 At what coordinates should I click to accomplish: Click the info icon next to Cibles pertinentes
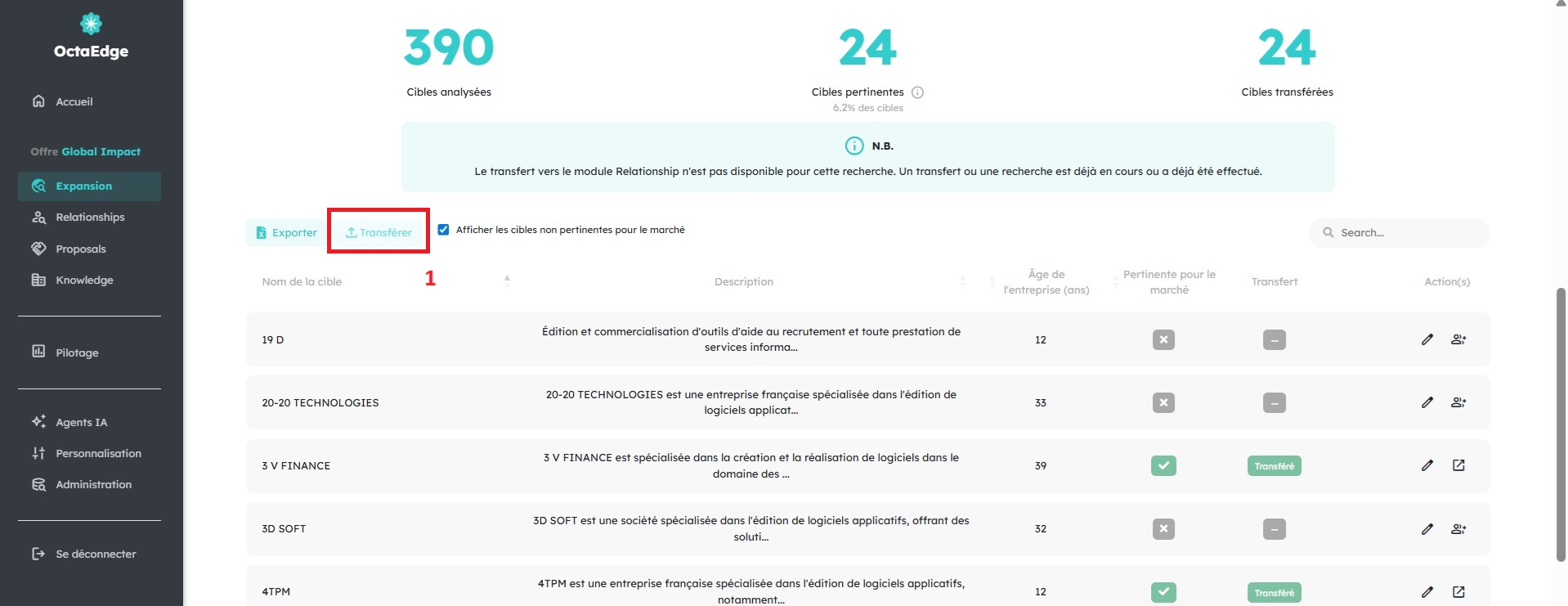point(917,92)
